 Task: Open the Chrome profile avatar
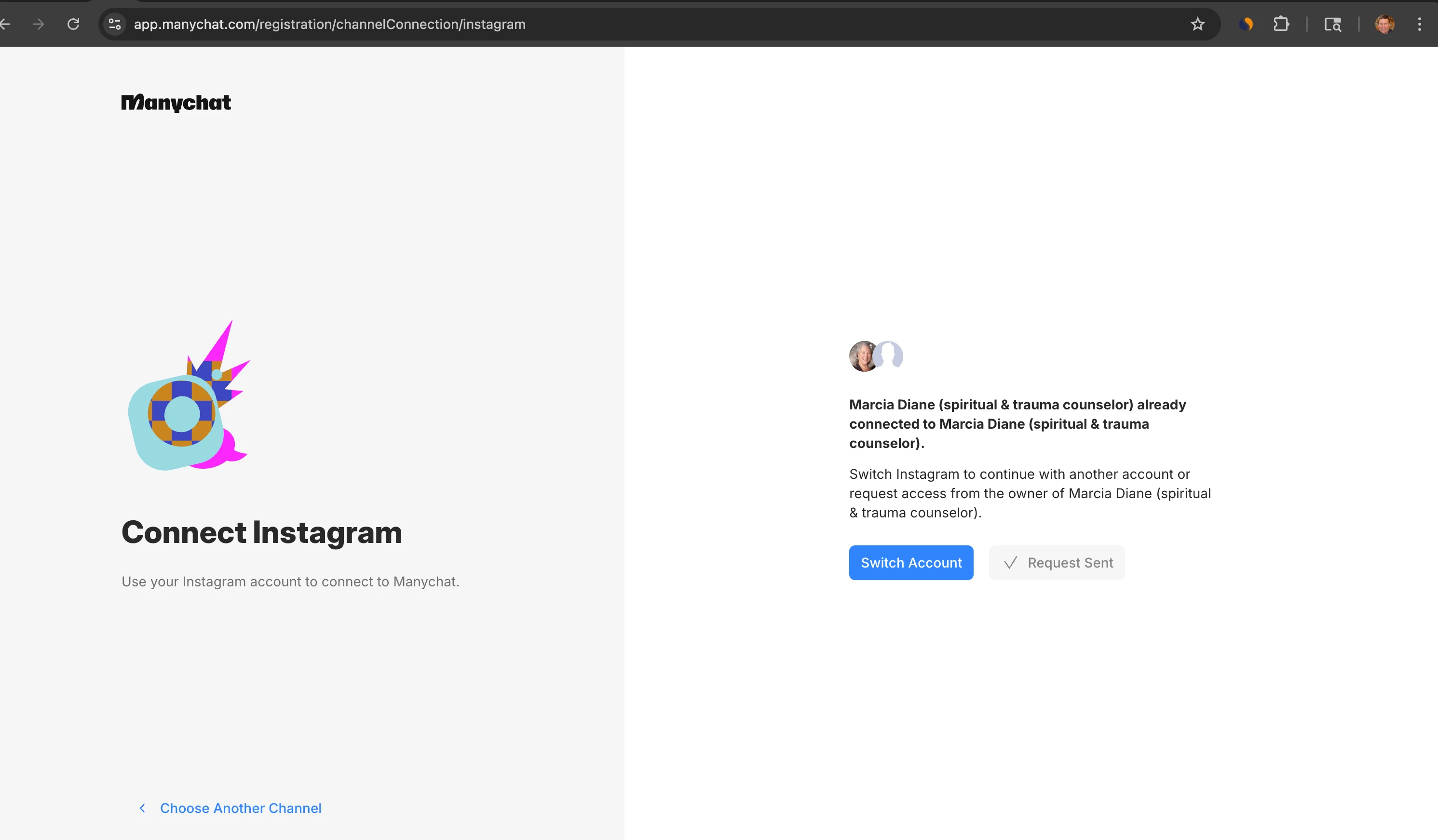pos(1384,24)
